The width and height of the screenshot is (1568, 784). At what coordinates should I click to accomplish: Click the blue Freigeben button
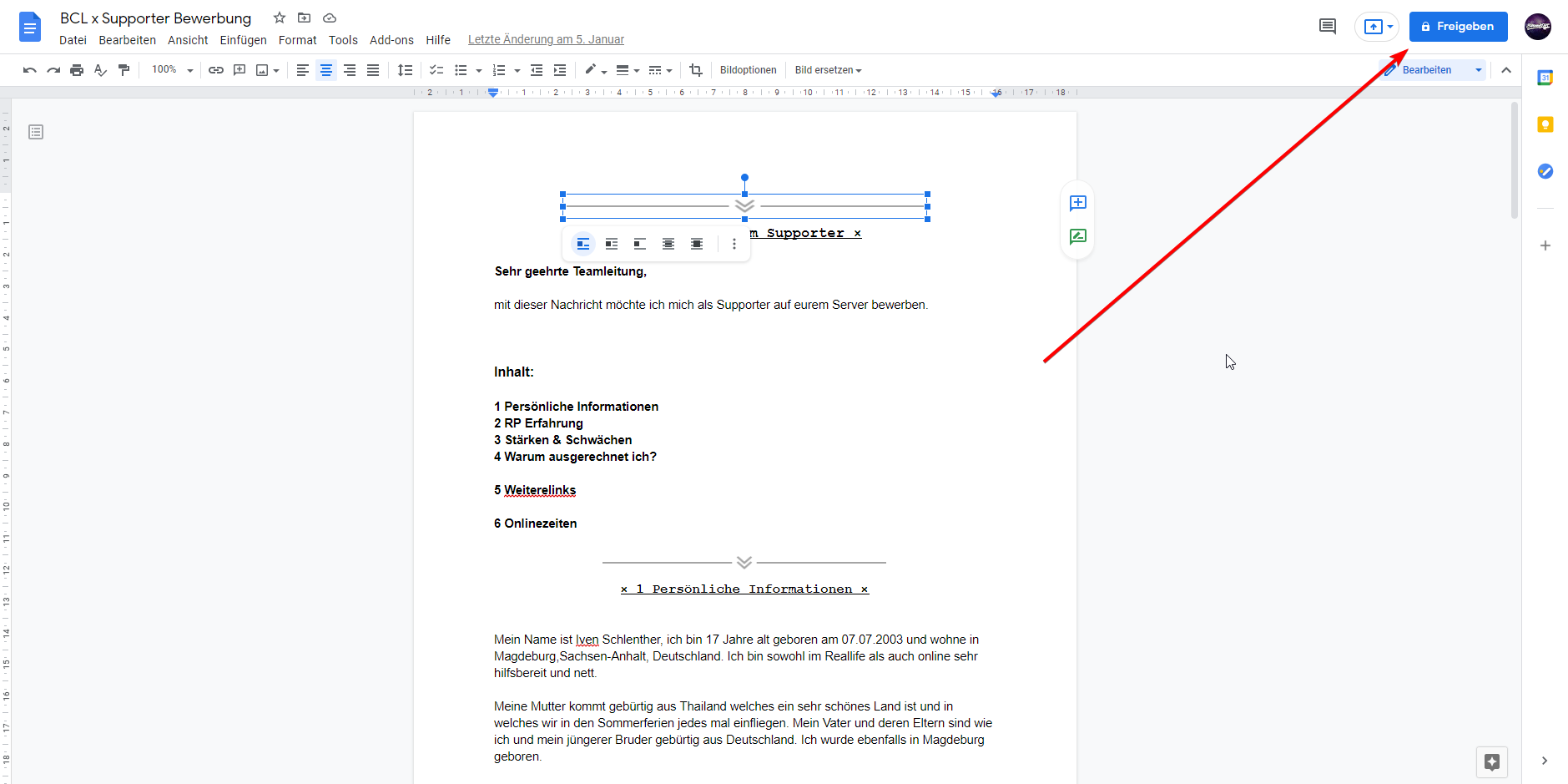click(x=1458, y=27)
